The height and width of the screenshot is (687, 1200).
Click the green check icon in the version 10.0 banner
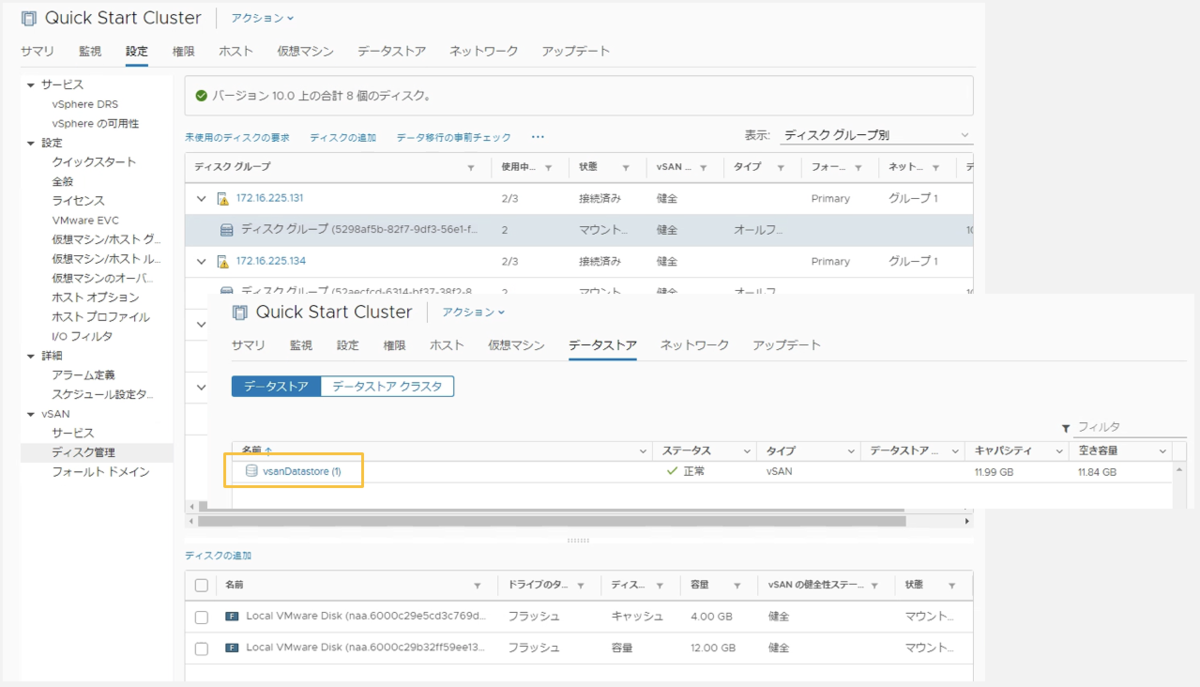[201, 96]
